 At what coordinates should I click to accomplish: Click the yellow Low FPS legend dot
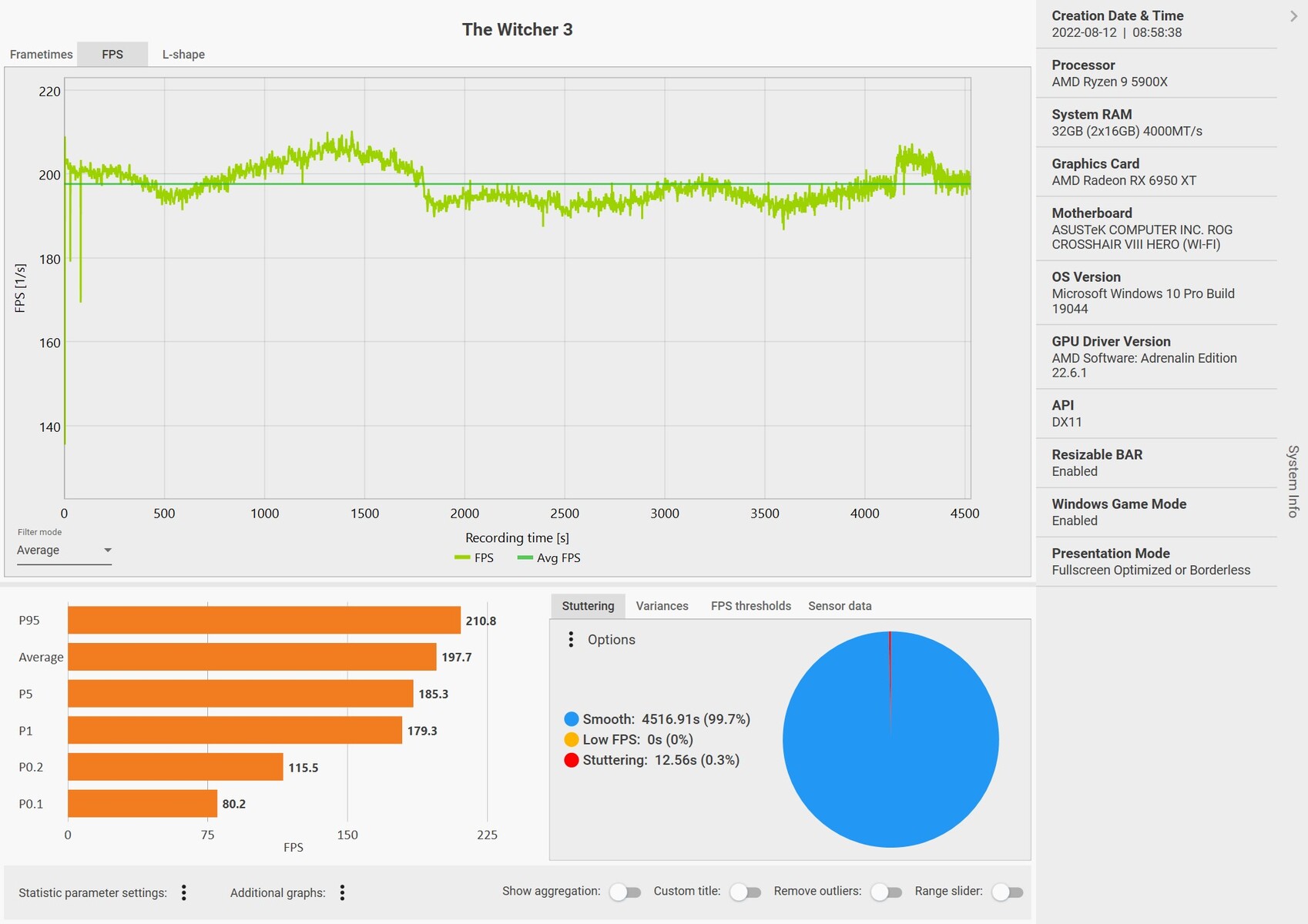tap(571, 740)
